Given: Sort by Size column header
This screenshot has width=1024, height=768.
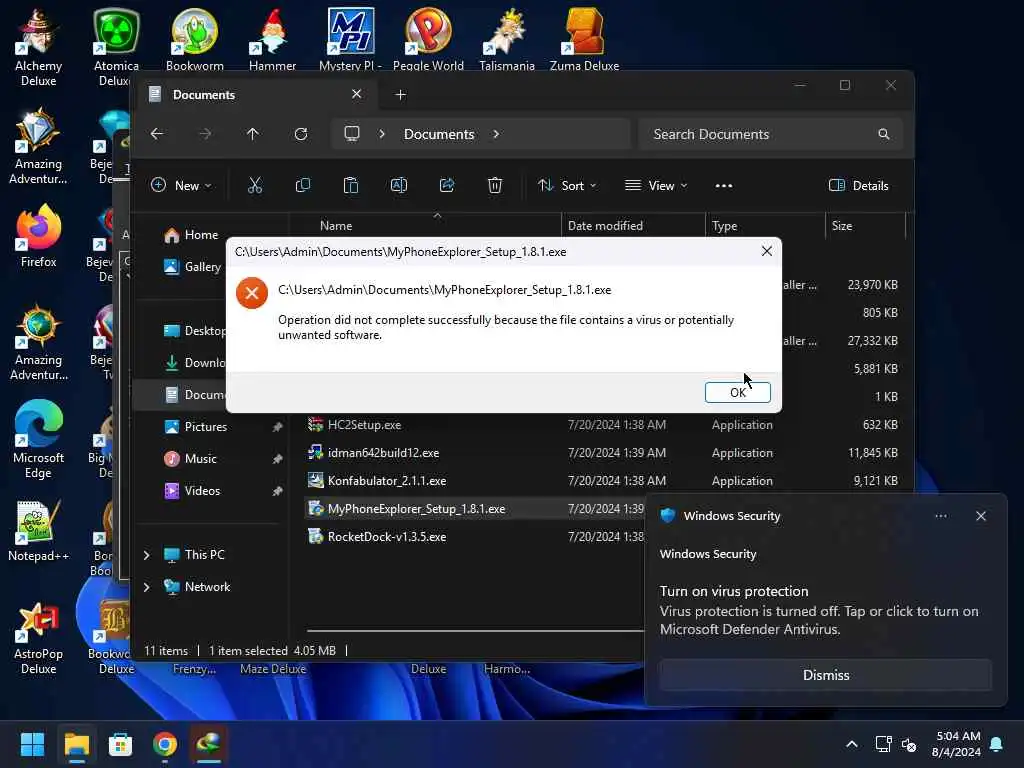Looking at the screenshot, I should tap(842, 225).
